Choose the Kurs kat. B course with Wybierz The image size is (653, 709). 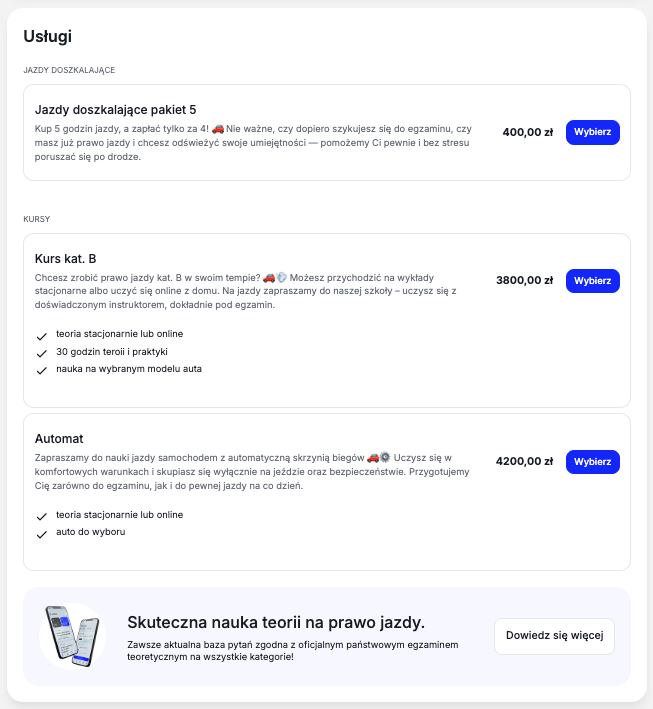pos(592,281)
